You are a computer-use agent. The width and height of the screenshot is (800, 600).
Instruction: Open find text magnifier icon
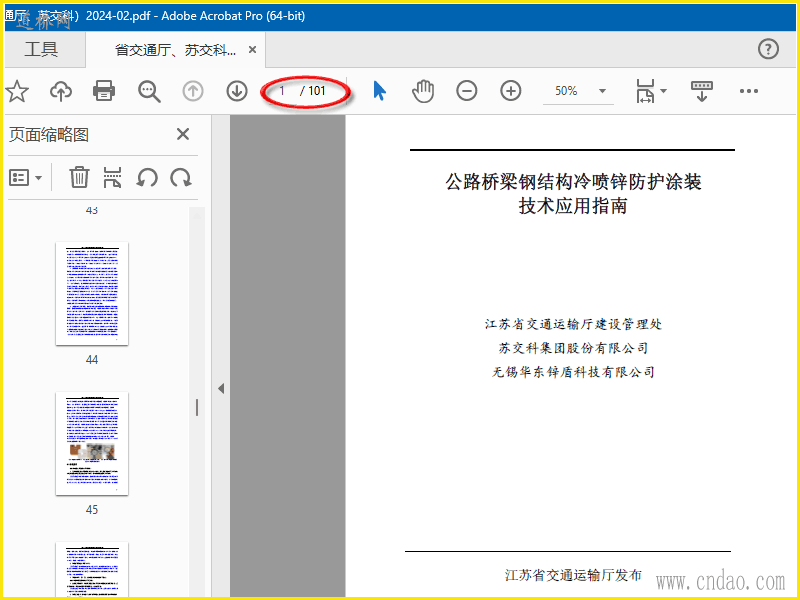tap(149, 92)
